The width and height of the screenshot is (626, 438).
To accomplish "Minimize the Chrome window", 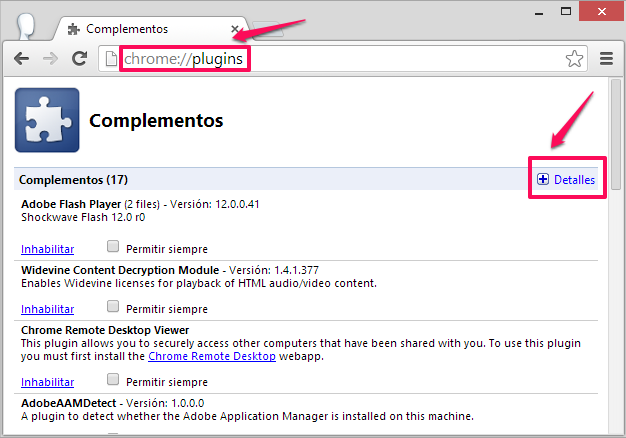I will (539, 12).
